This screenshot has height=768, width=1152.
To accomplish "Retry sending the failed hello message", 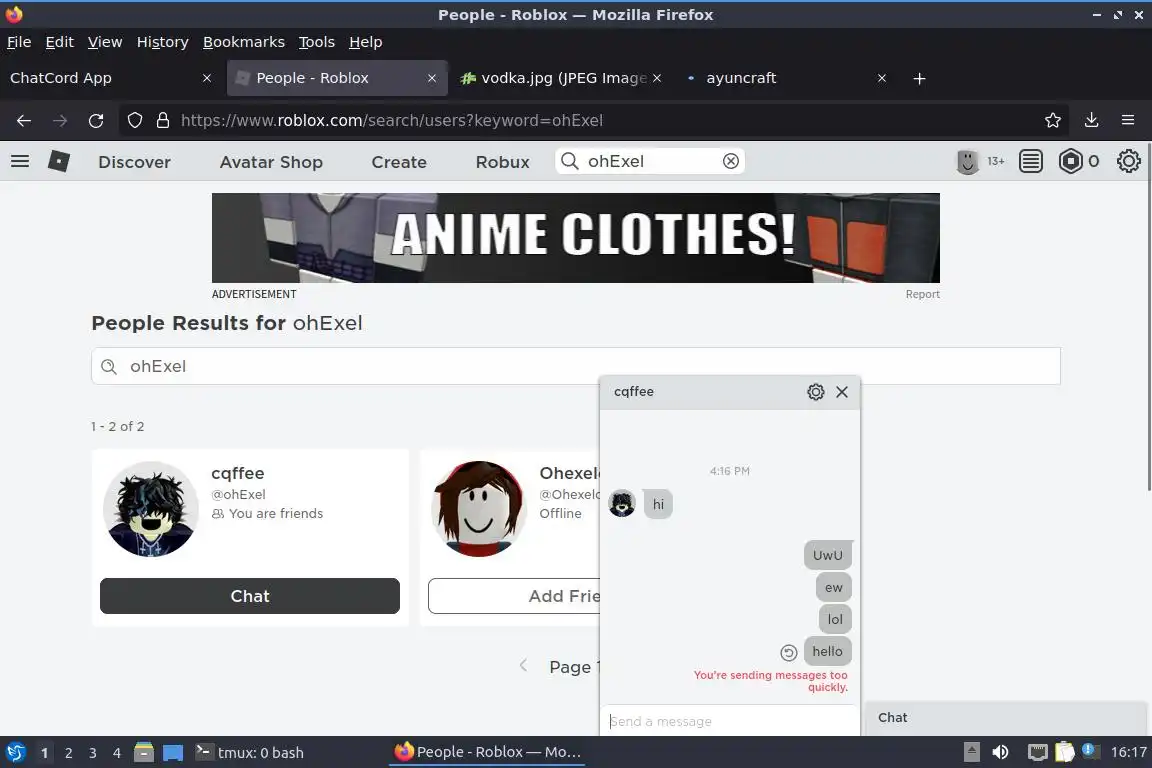I will (x=788, y=652).
